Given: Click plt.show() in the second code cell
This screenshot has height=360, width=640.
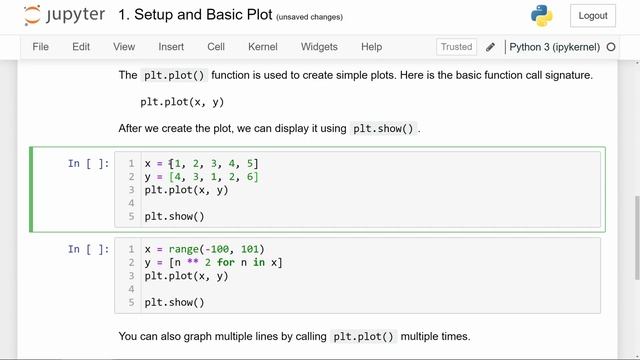Looking at the screenshot, I should pyautogui.click(x=174, y=302).
